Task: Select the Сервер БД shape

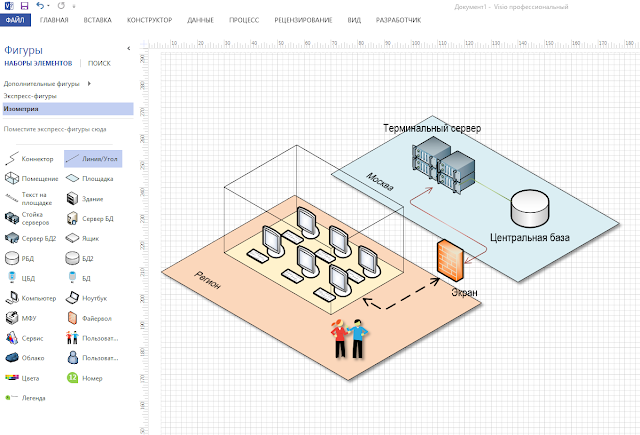Action: tap(90, 218)
